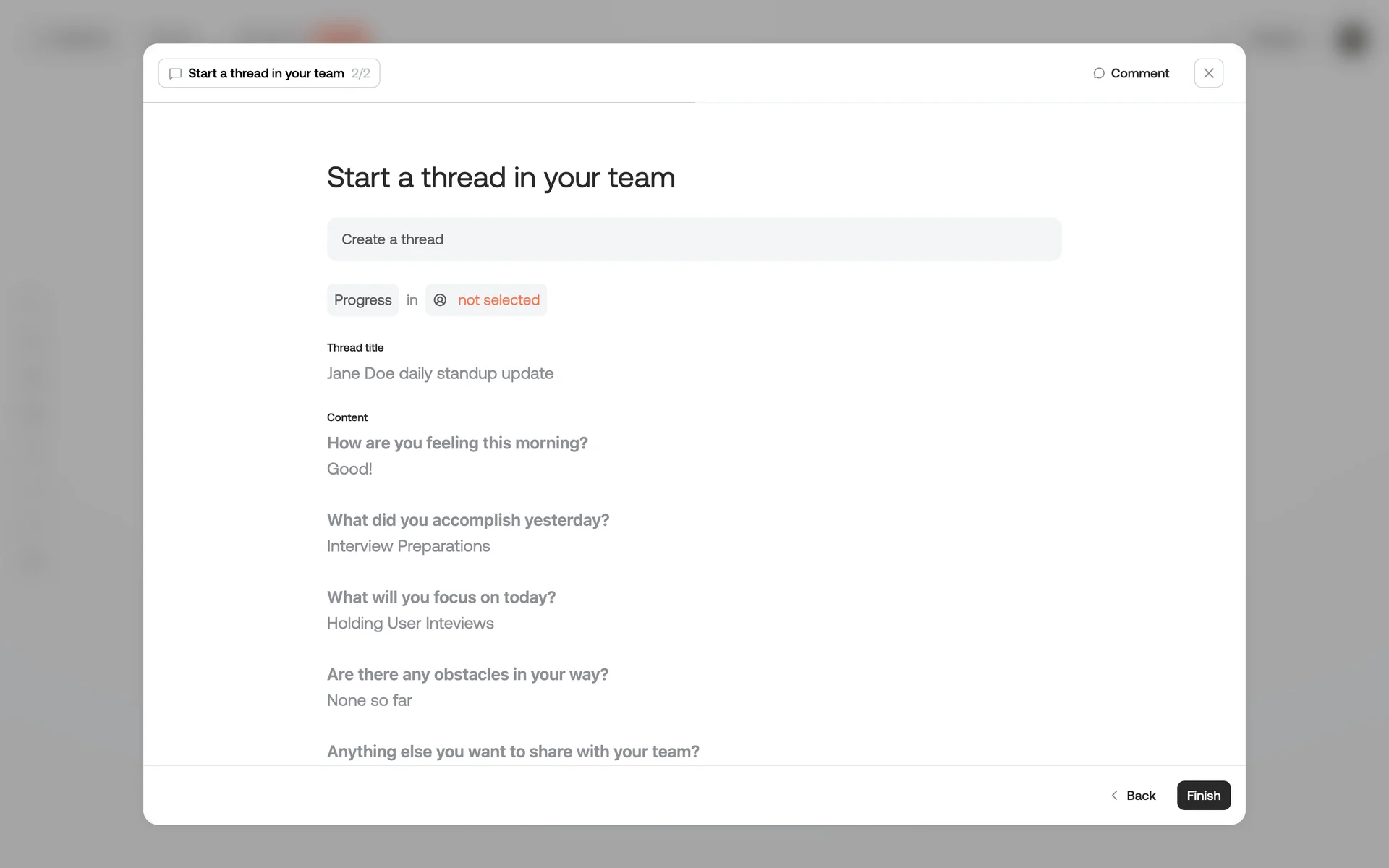The height and width of the screenshot is (868, 1389).
Task: Click the Comment button label
Action: [x=1139, y=73]
